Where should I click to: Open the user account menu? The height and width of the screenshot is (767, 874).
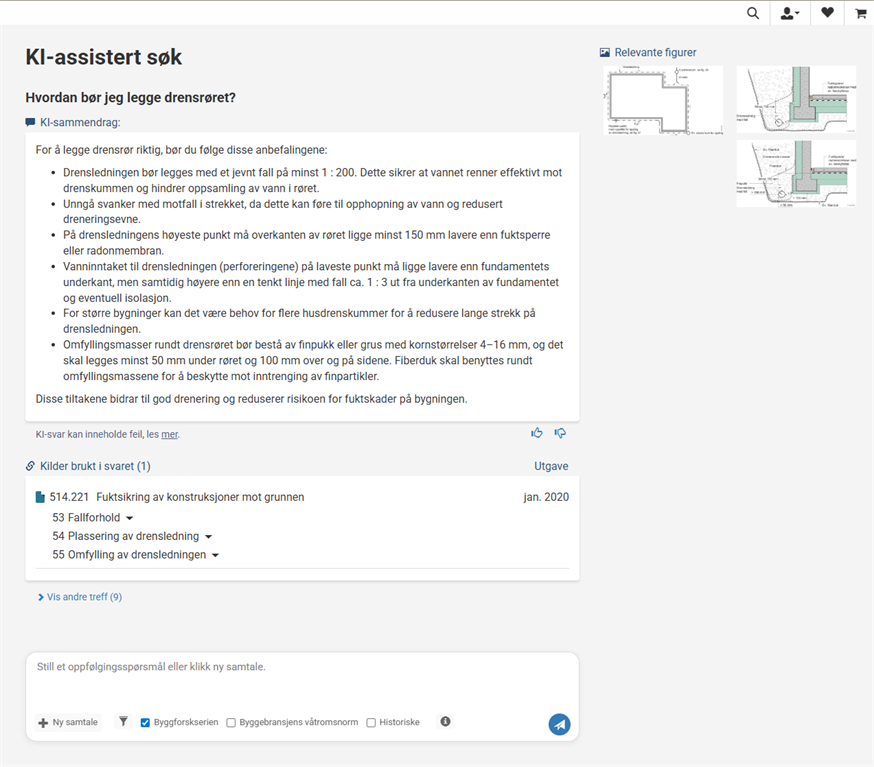point(789,13)
